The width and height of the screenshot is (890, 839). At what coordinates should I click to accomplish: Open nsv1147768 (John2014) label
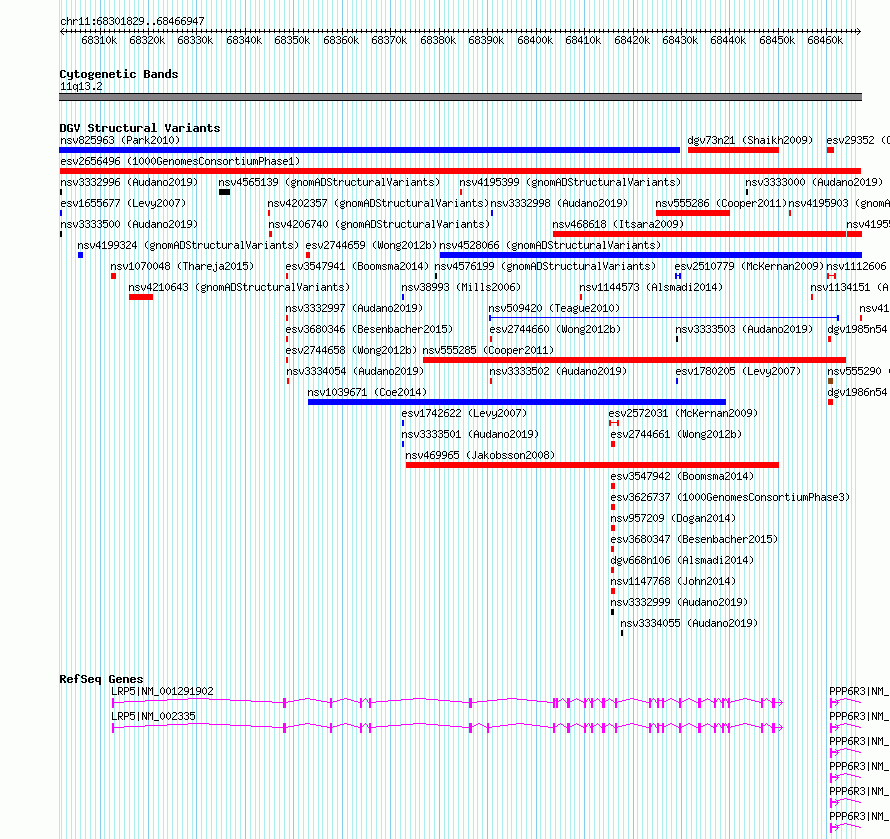point(673,581)
